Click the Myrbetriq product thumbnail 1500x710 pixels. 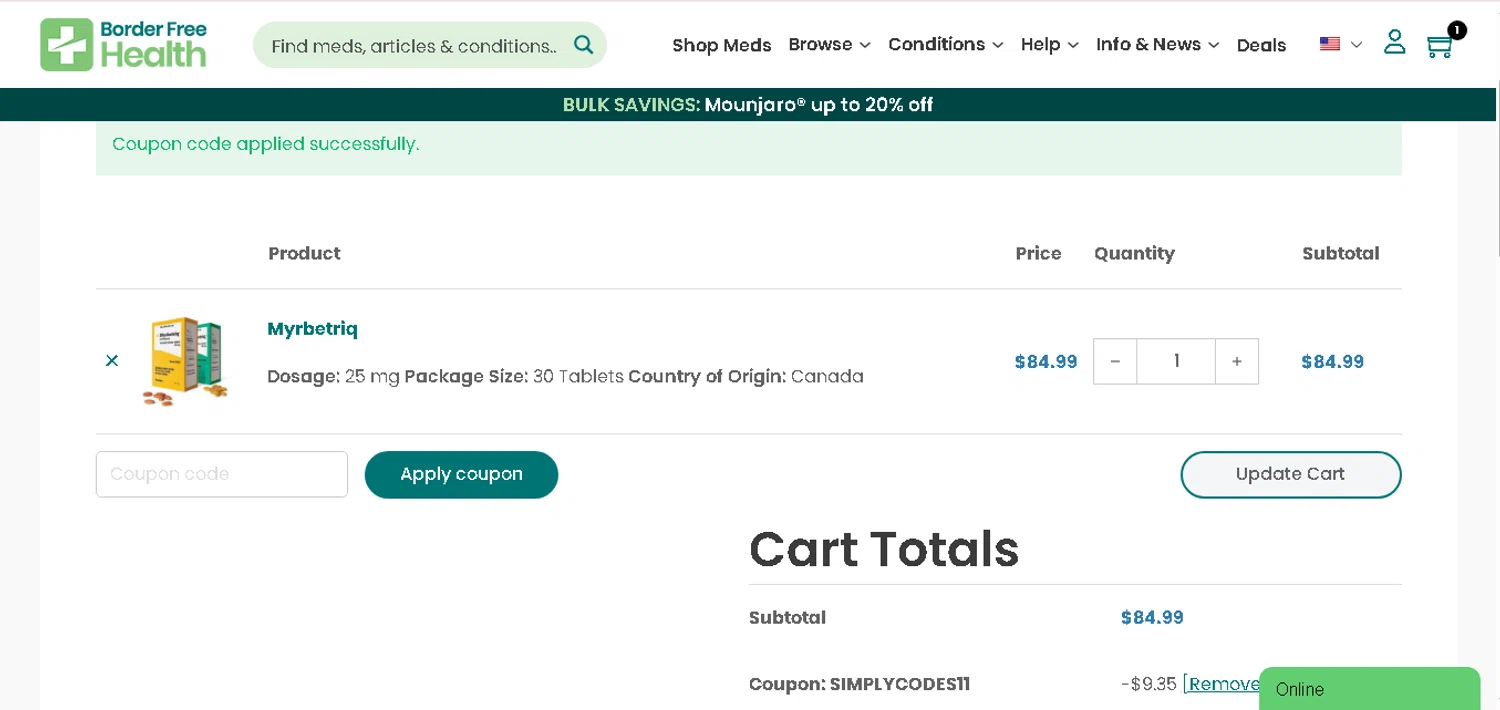pos(185,360)
